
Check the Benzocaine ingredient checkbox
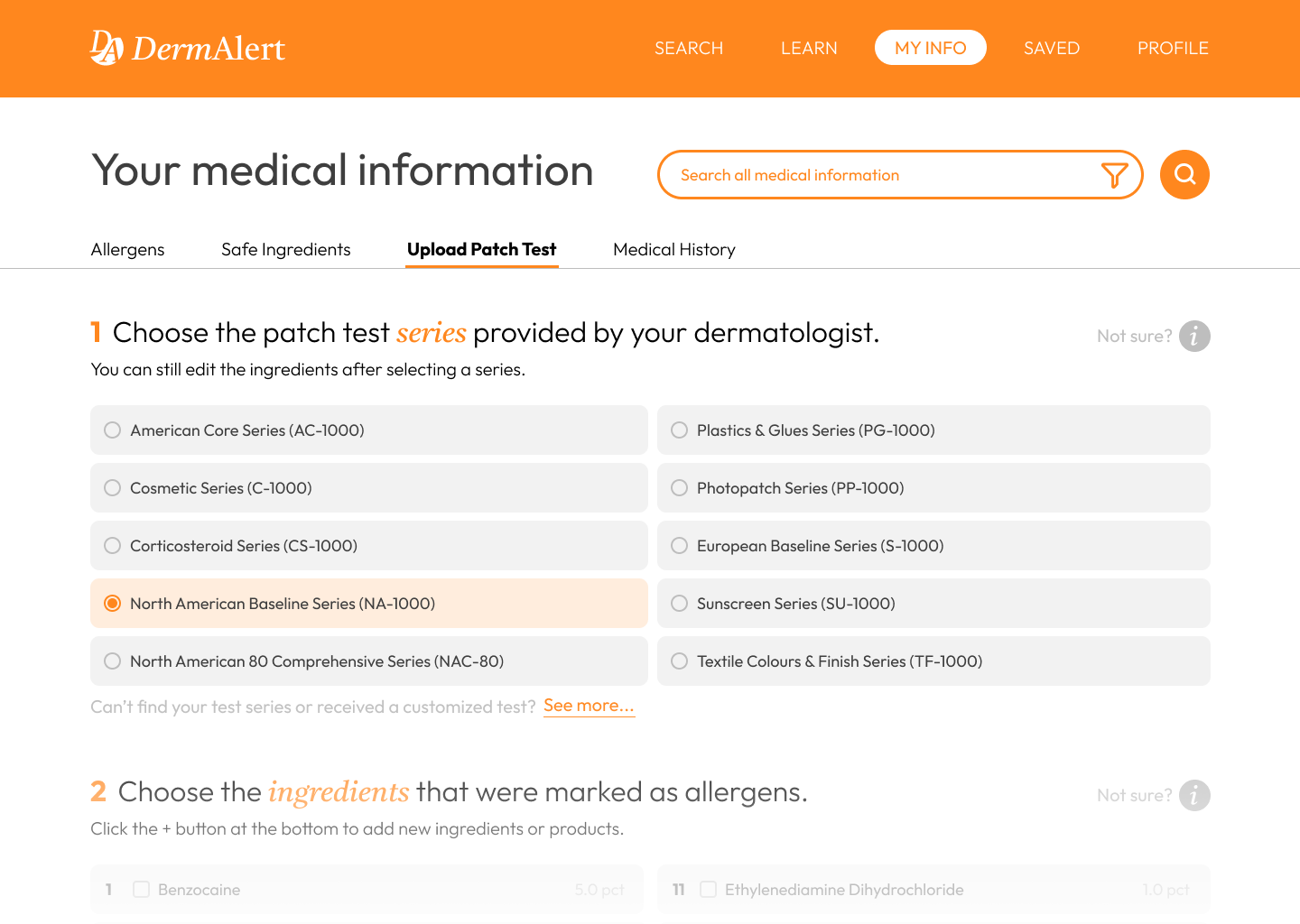click(142, 890)
